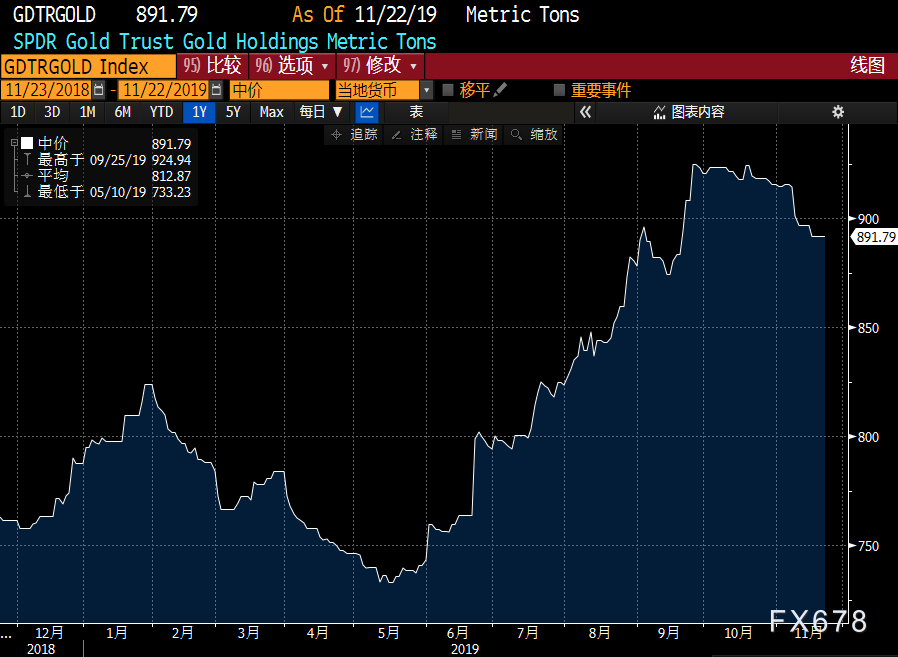Click the 5月 x-axis month label
Image resolution: width=898 pixels, height=657 pixels.
[x=388, y=633]
